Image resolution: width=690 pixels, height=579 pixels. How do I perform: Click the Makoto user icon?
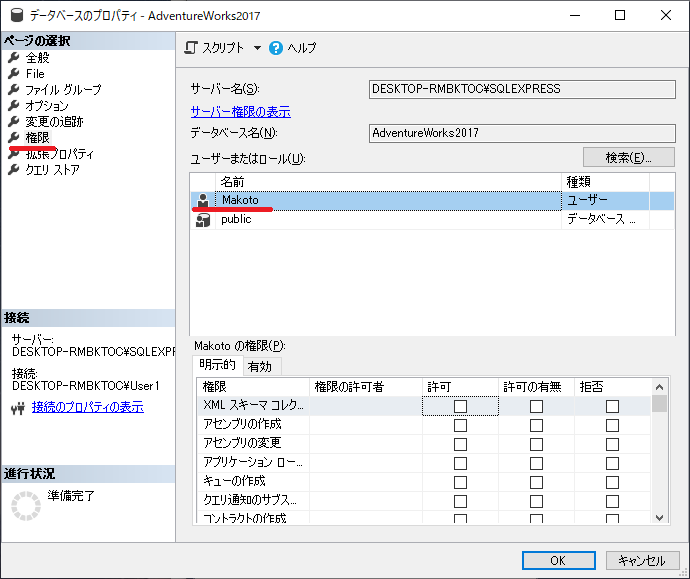click(203, 201)
